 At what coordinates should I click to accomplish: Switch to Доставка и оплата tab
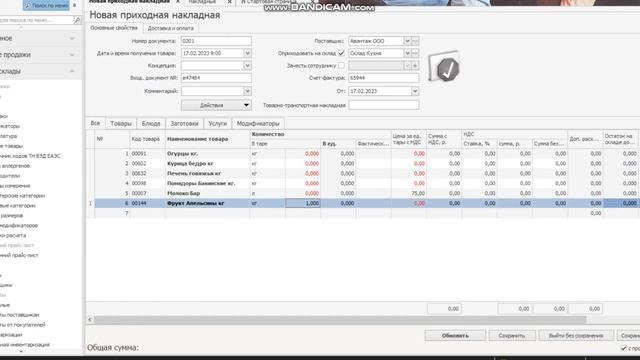(171, 29)
